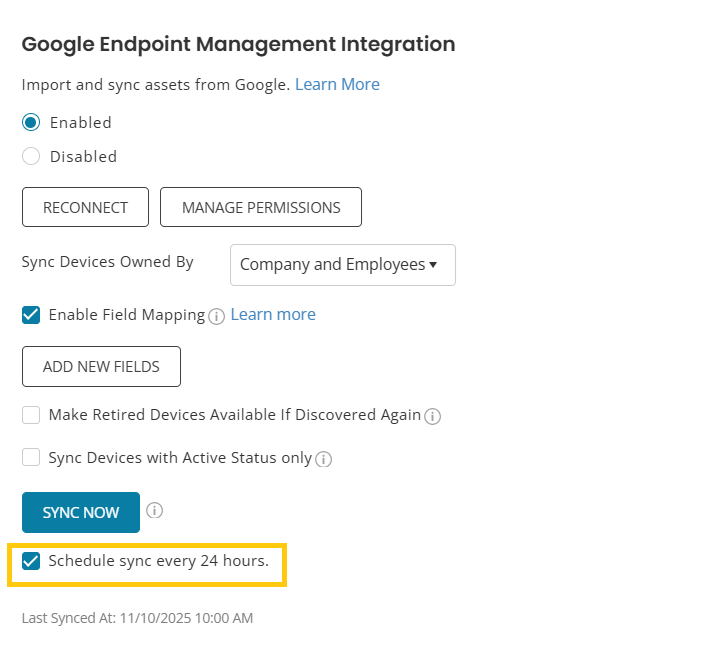Expand the Company and Employees dropdown

pos(342,265)
